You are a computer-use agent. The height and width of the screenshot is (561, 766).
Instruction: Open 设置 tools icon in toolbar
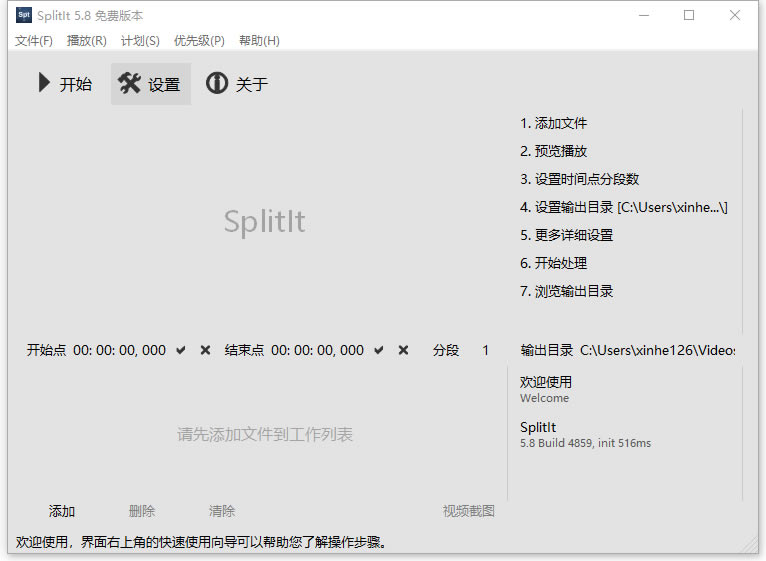click(x=129, y=83)
